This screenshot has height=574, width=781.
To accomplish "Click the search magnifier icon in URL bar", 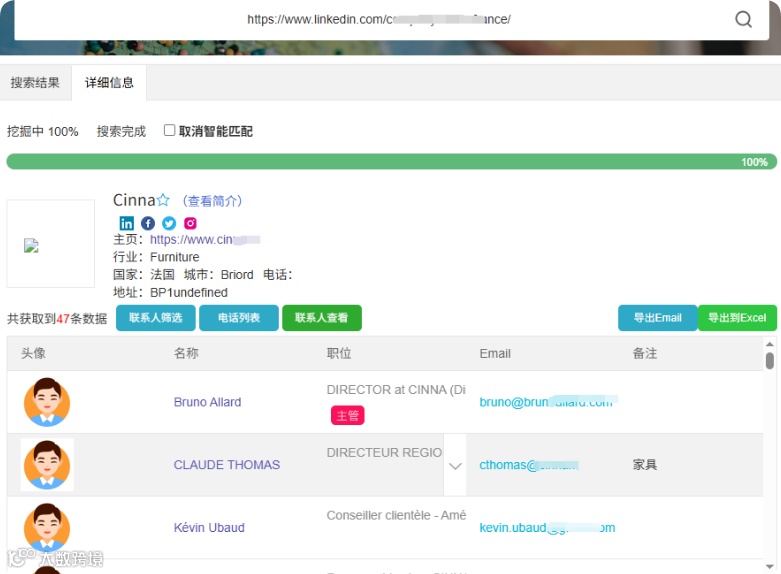I will point(743,19).
